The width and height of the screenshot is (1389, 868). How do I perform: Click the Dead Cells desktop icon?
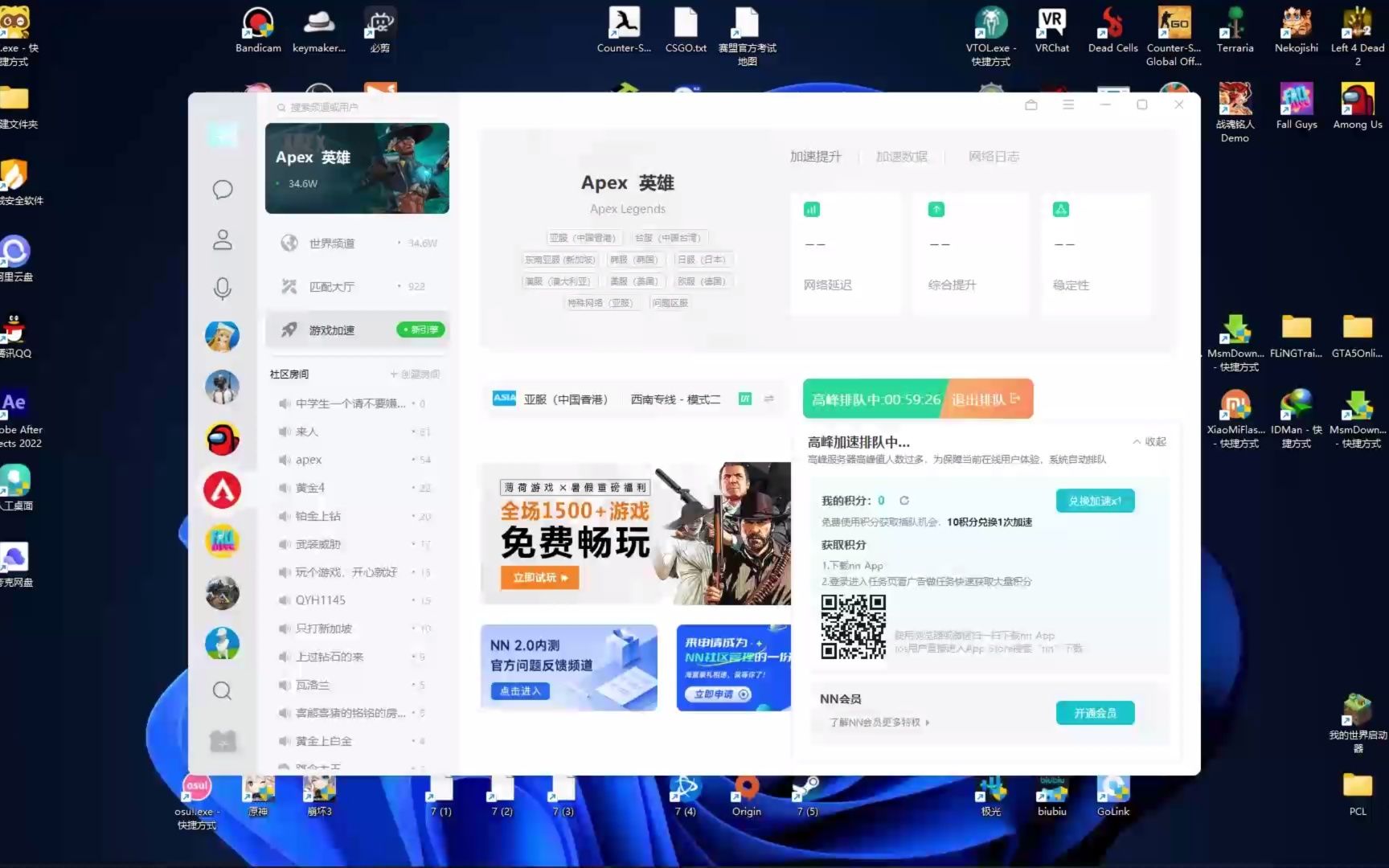[x=1112, y=30]
